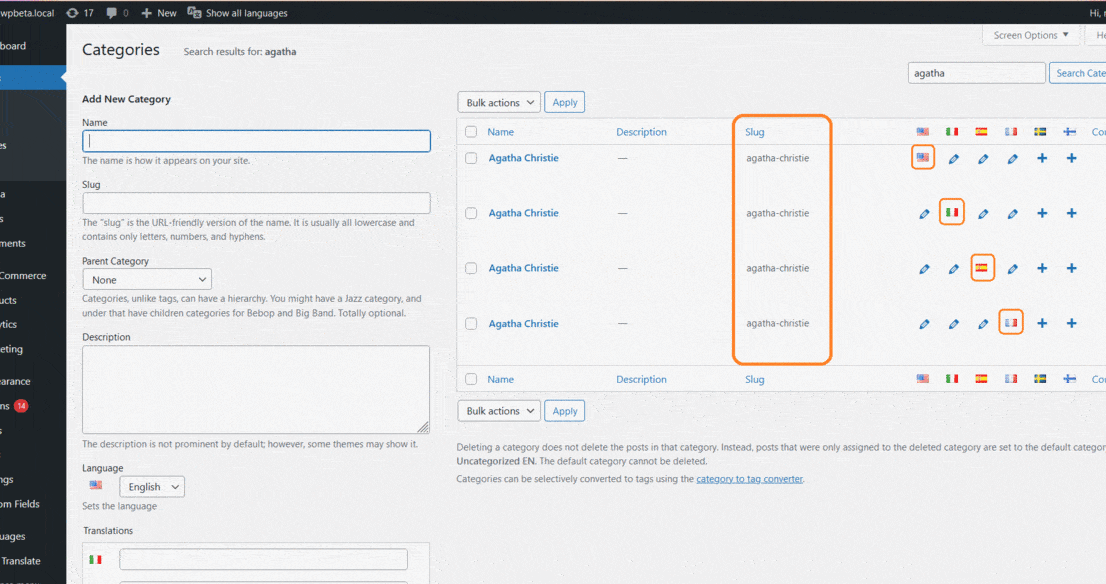Click the Spanish flag in third Agatha row
1106x584 pixels.
pyautogui.click(x=981, y=267)
